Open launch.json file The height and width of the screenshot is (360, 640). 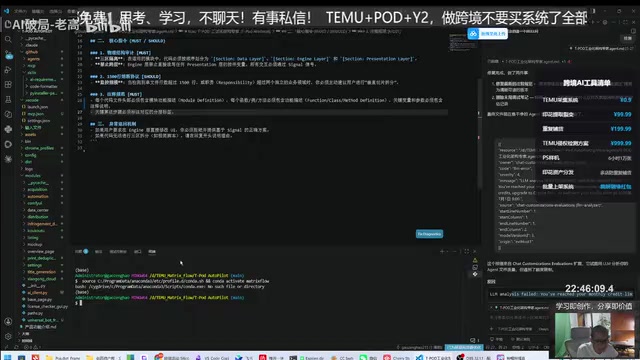tap(38, 107)
